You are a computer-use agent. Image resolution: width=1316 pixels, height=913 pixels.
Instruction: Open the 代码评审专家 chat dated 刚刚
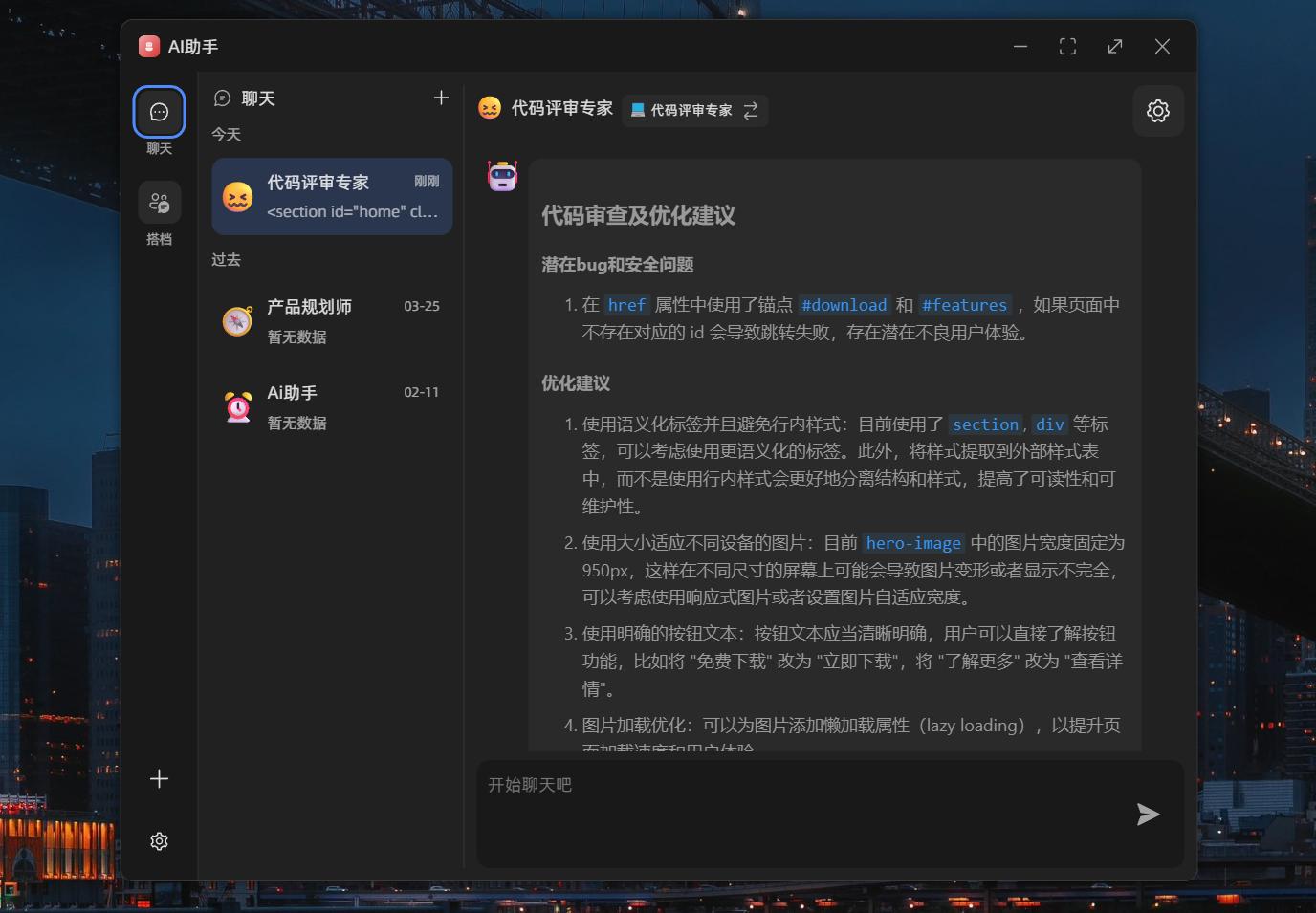[x=331, y=197]
